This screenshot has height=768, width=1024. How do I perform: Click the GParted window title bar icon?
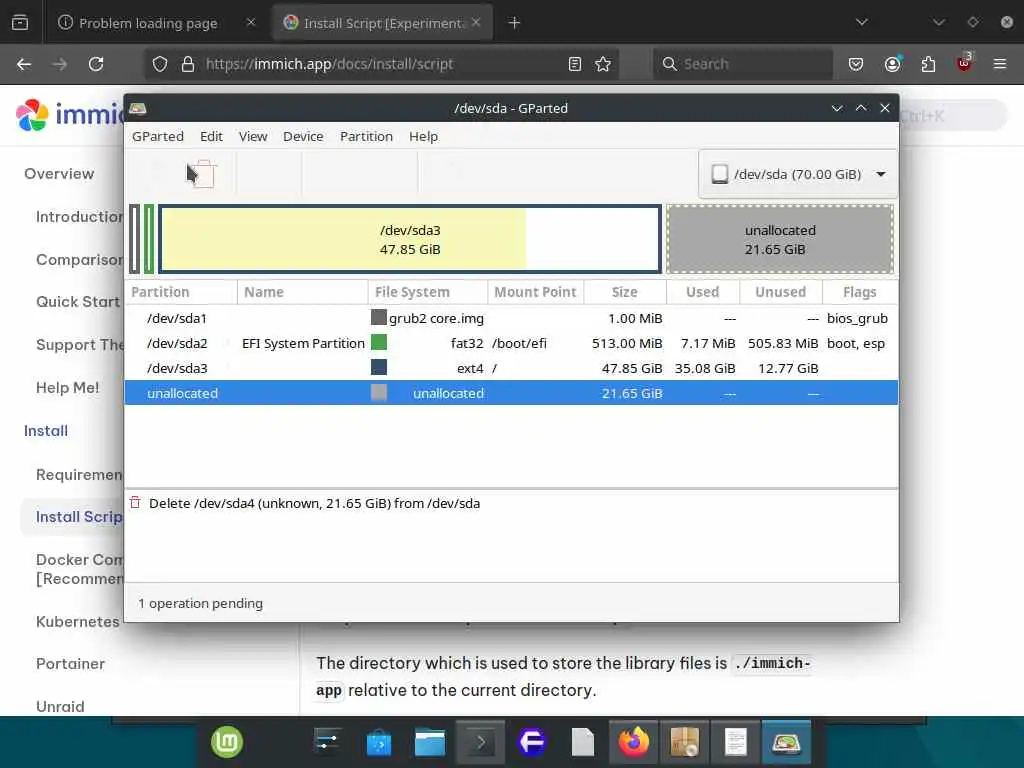[x=138, y=108]
